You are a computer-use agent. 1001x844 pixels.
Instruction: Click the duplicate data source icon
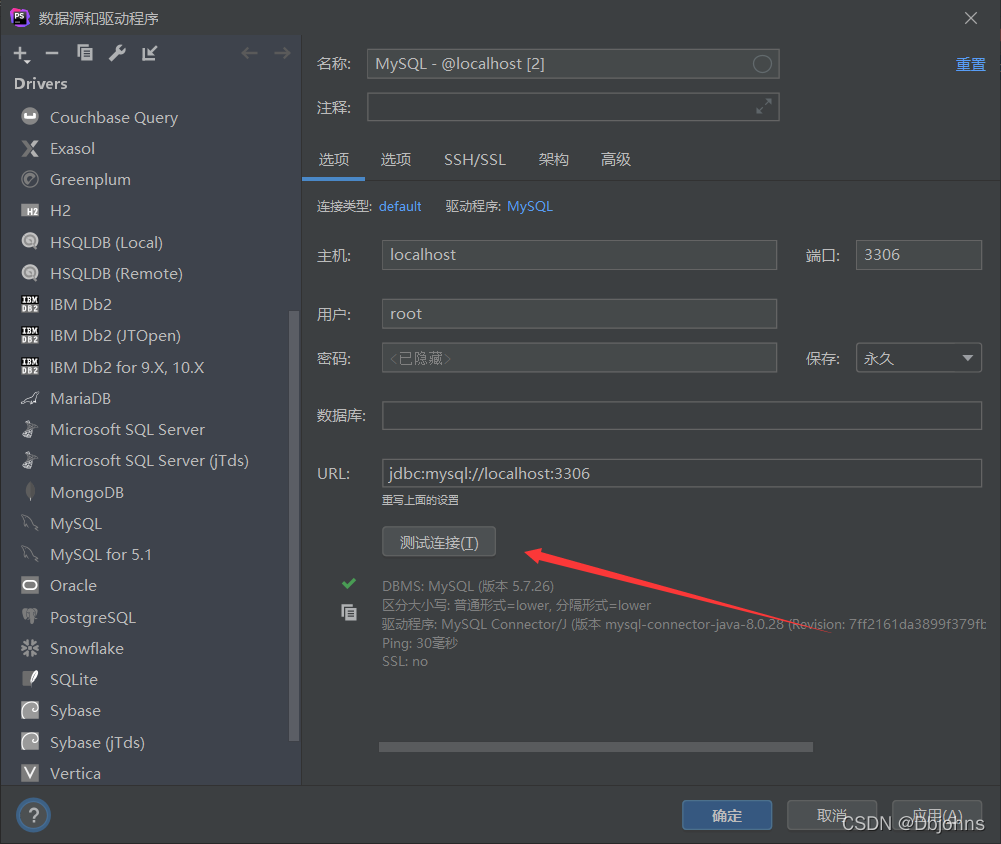point(85,53)
